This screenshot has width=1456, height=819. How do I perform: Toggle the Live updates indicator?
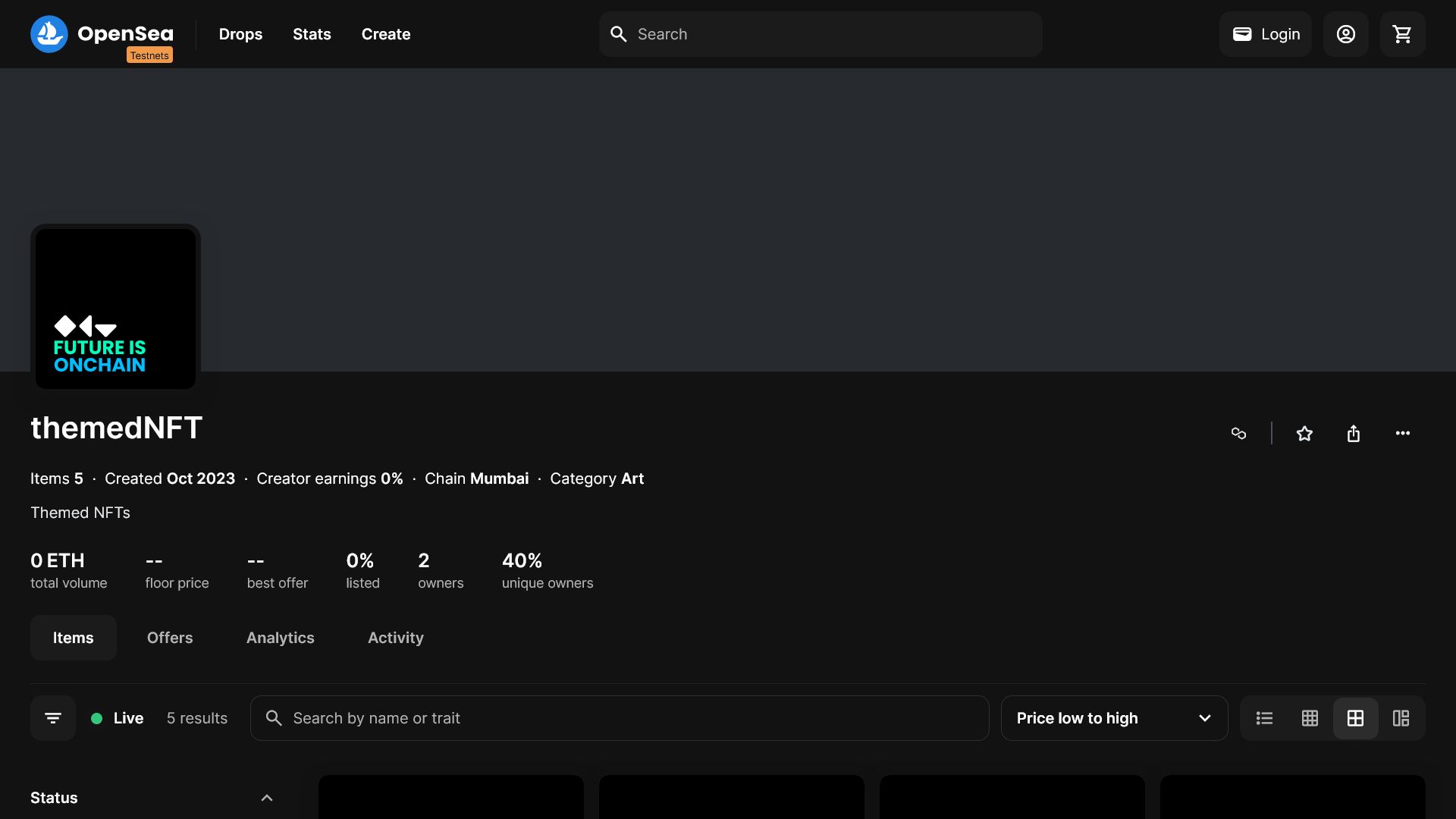118,718
